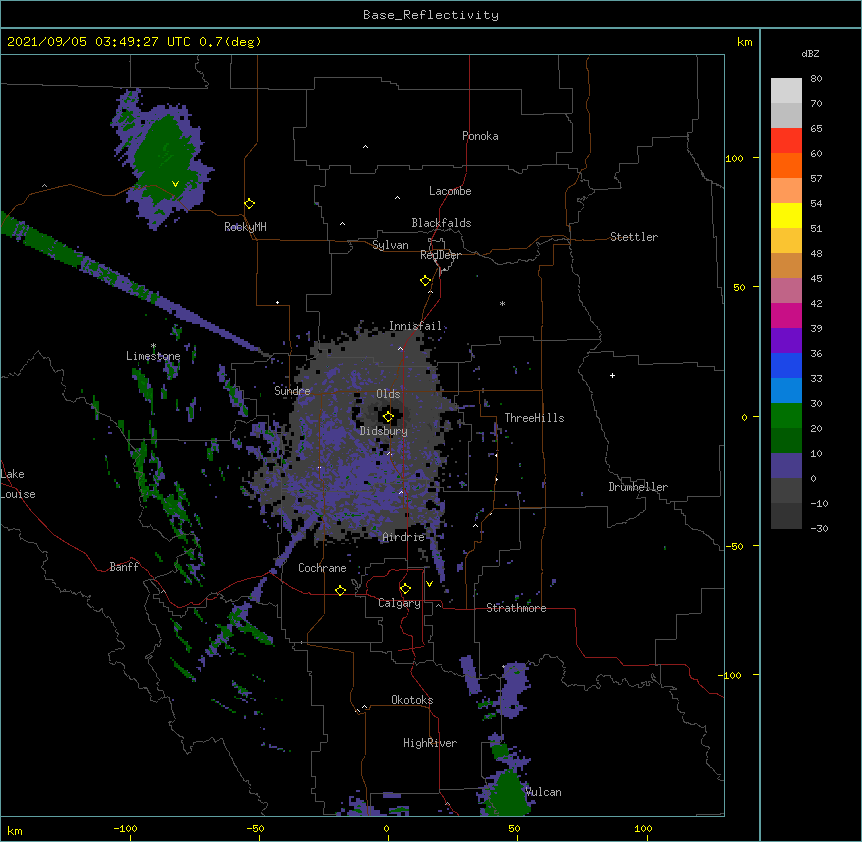Viewport: 862px width, 842px height.
Task: Click the ThreeHills label
Action: [534, 418]
